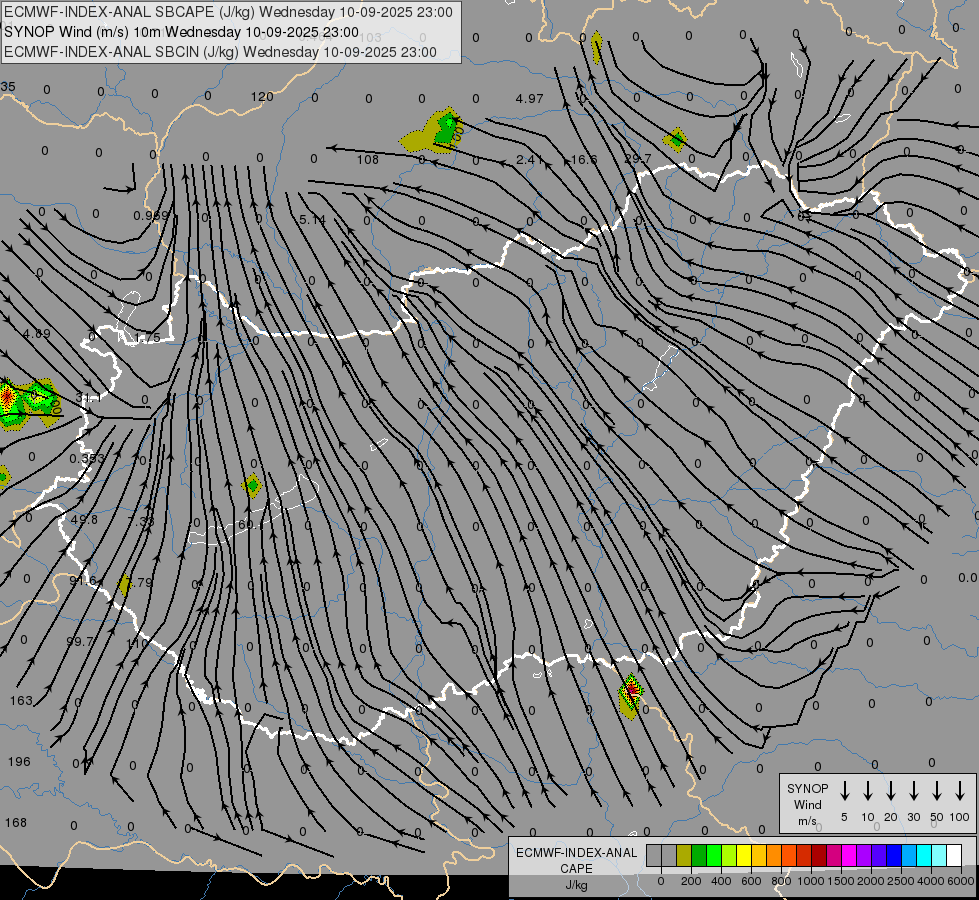979x900 pixels.
Task: Click the '200' tick on CAPE scale
Action: [691, 881]
